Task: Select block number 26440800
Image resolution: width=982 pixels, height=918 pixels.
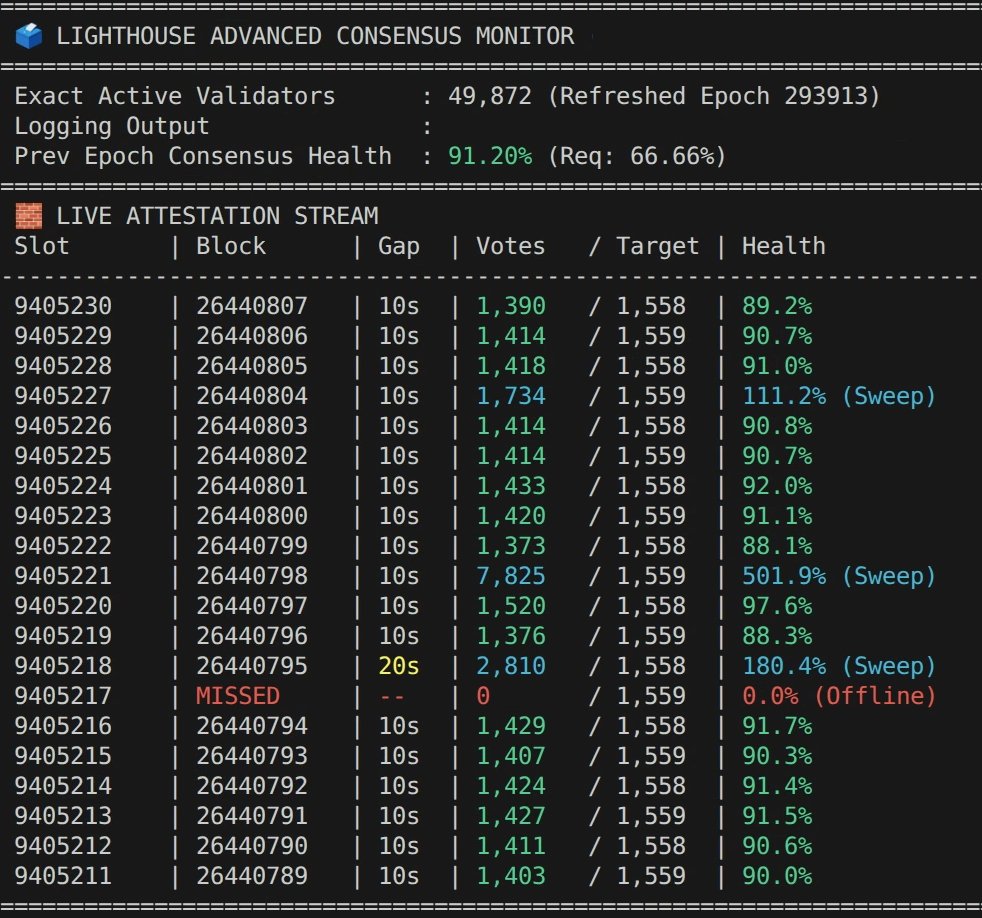Action: click(252, 516)
